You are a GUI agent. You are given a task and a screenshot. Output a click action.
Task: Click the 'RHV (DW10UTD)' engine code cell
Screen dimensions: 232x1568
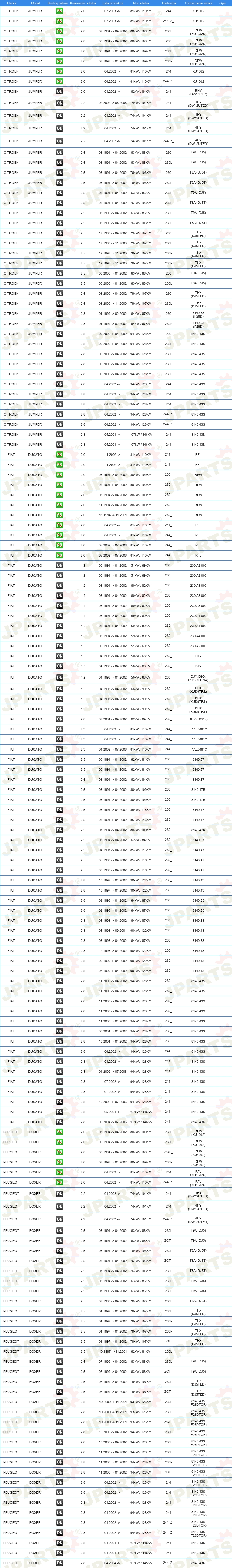pos(198,92)
